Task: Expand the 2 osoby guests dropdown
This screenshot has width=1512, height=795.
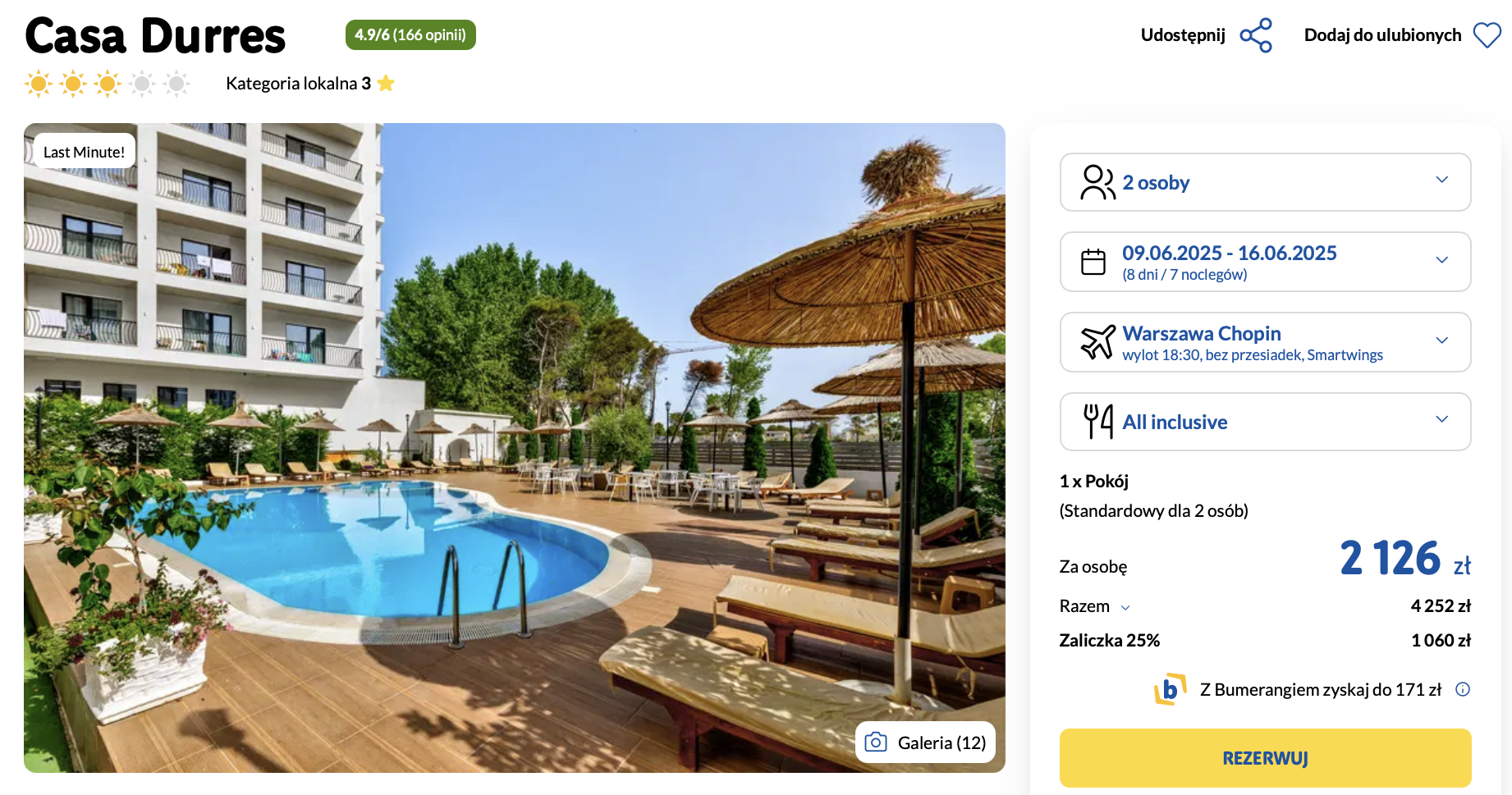Action: coord(1265,182)
